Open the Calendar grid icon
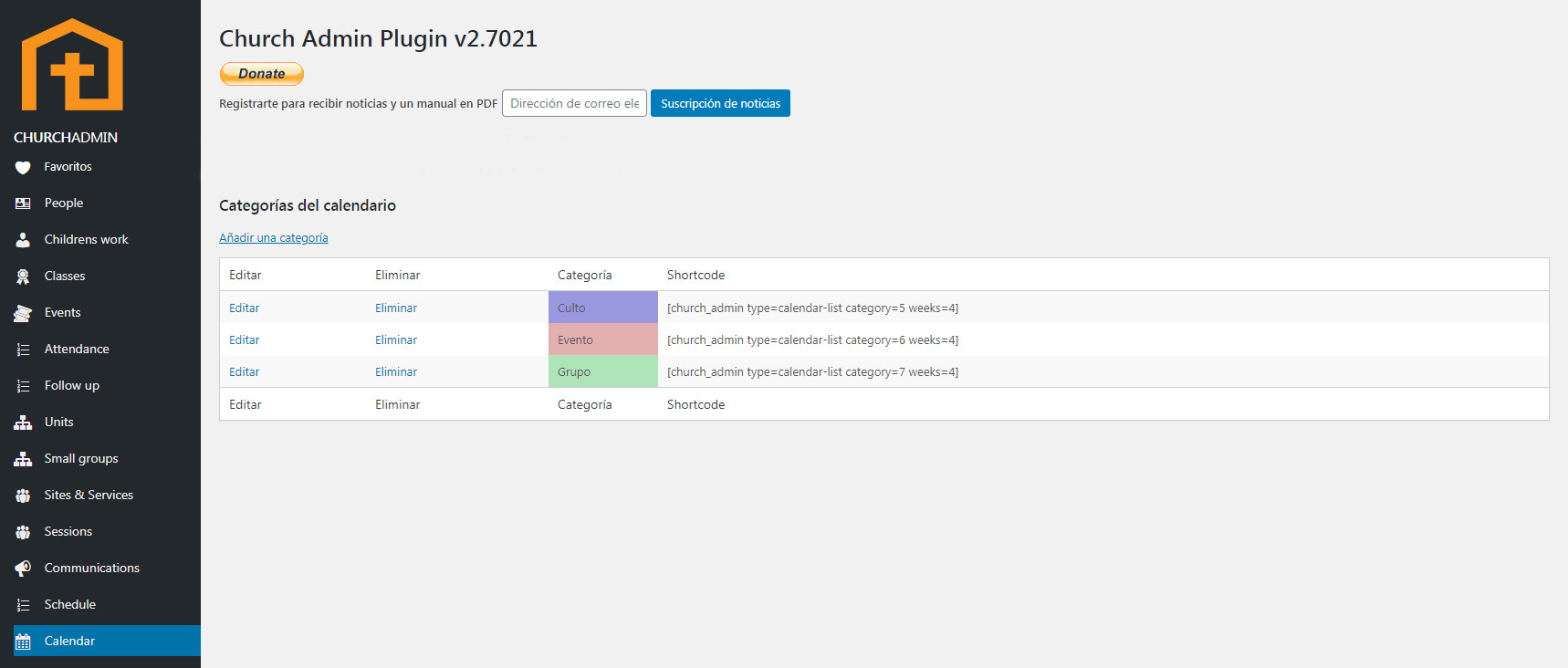Image resolution: width=1568 pixels, height=668 pixels. tap(23, 642)
